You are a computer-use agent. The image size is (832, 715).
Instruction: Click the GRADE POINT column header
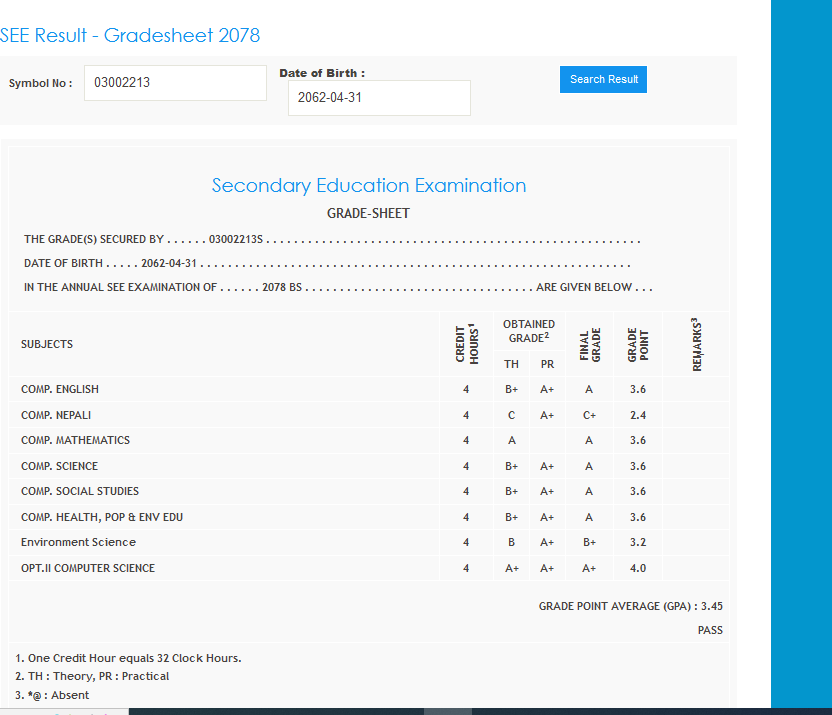638,345
